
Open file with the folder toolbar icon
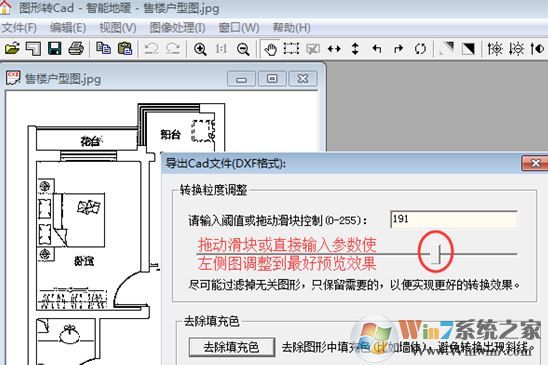pos(12,48)
